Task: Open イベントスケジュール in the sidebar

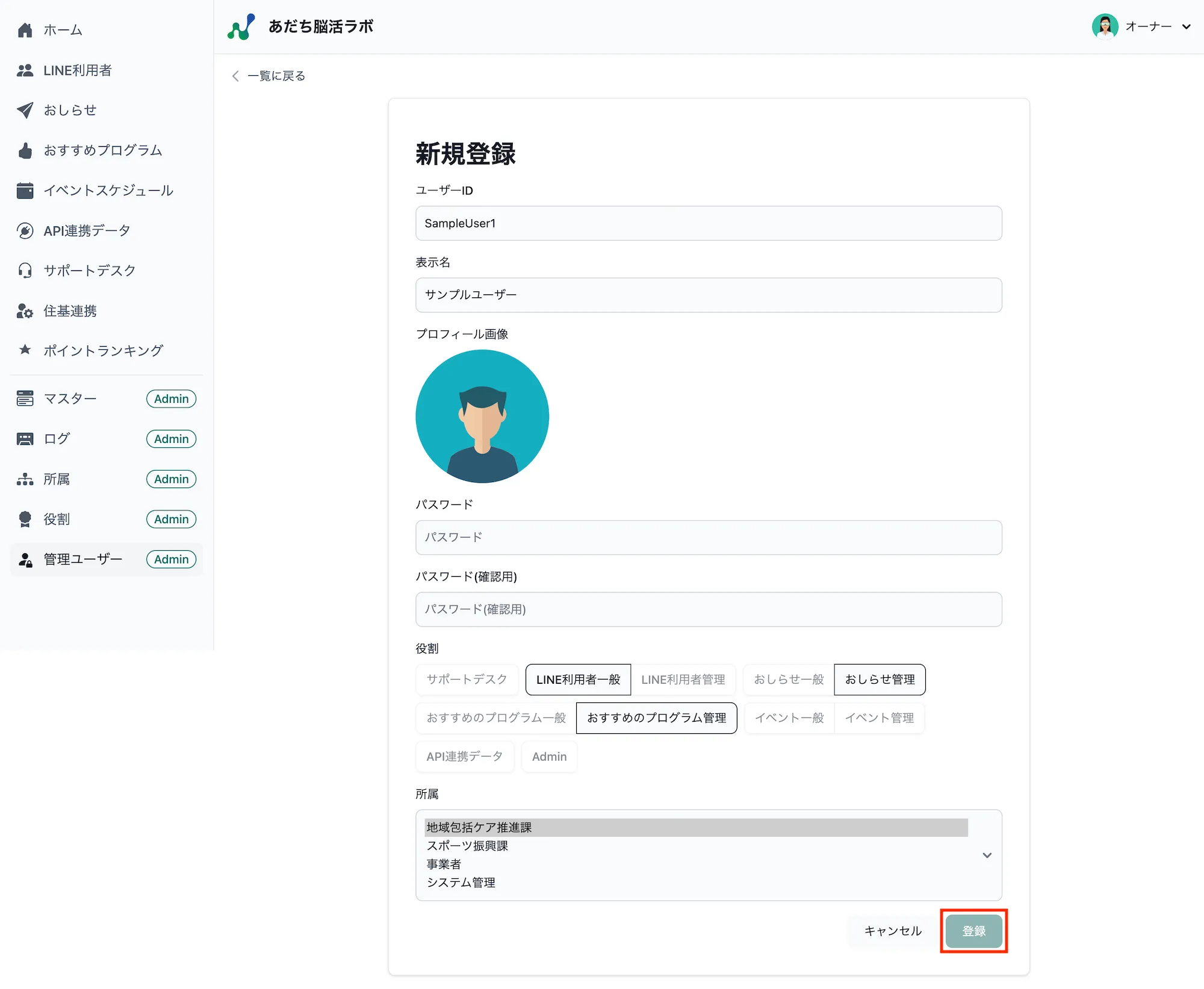Action: click(x=109, y=190)
